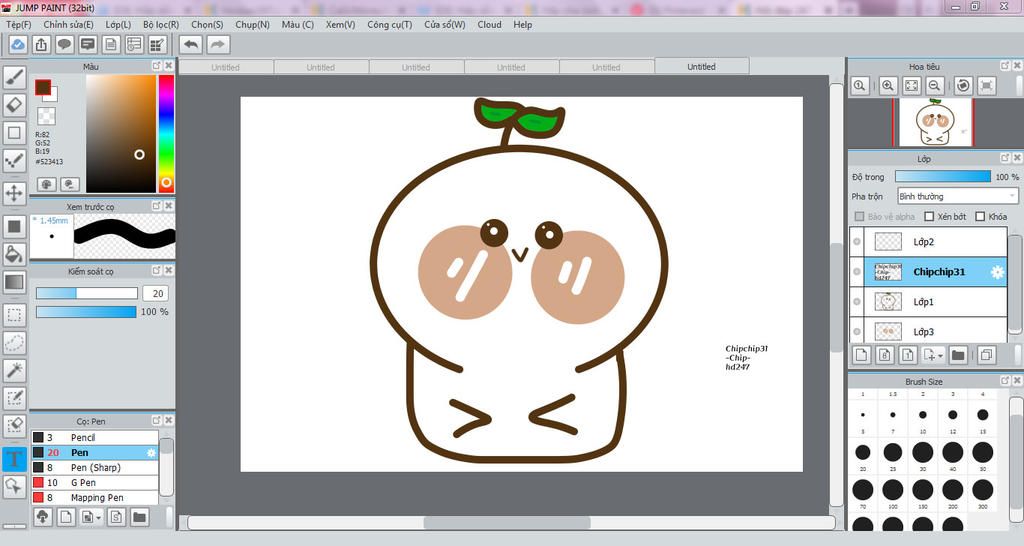Click the Undo arrow

tap(191, 44)
